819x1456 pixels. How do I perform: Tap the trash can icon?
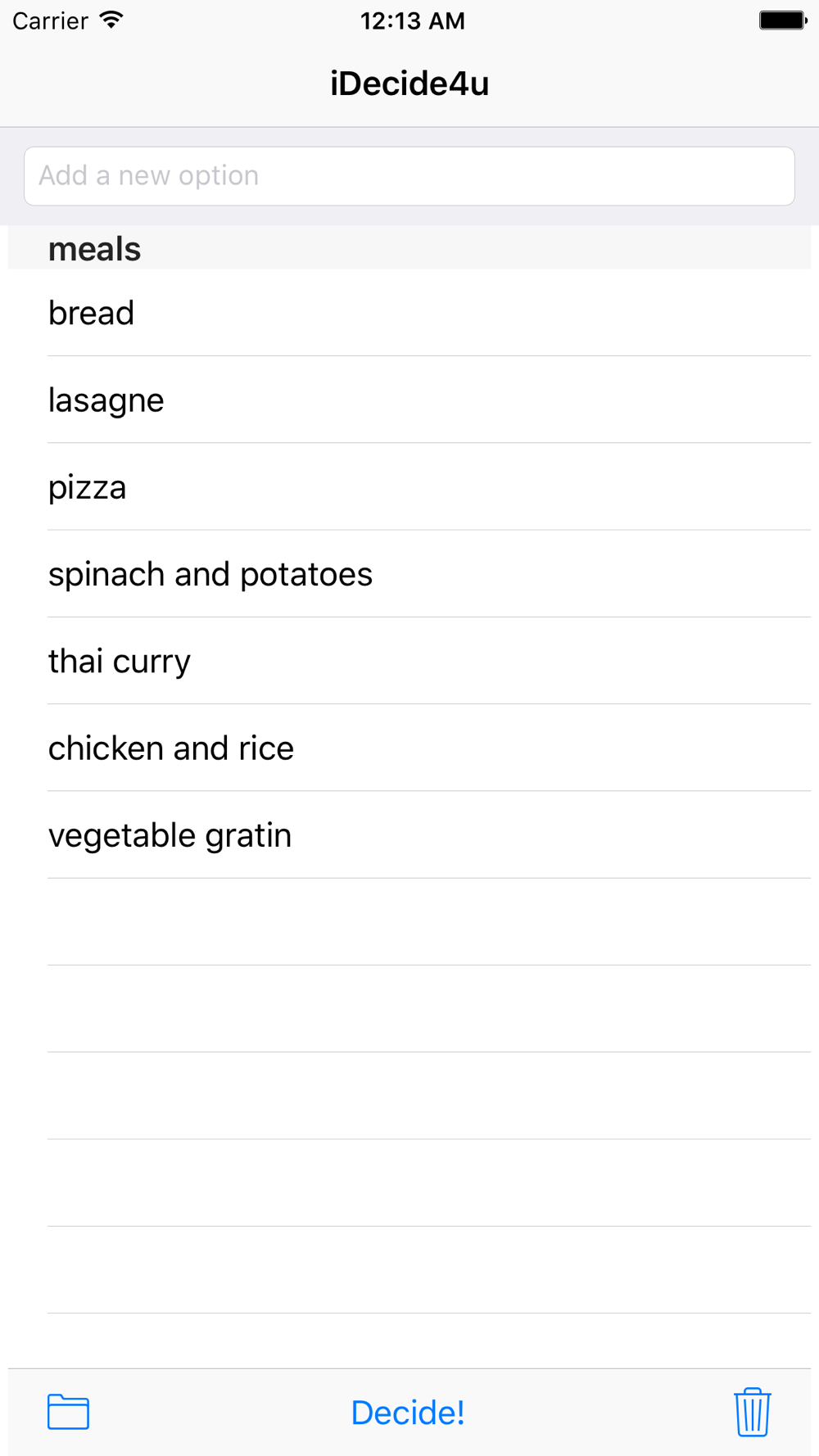tap(752, 1412)
